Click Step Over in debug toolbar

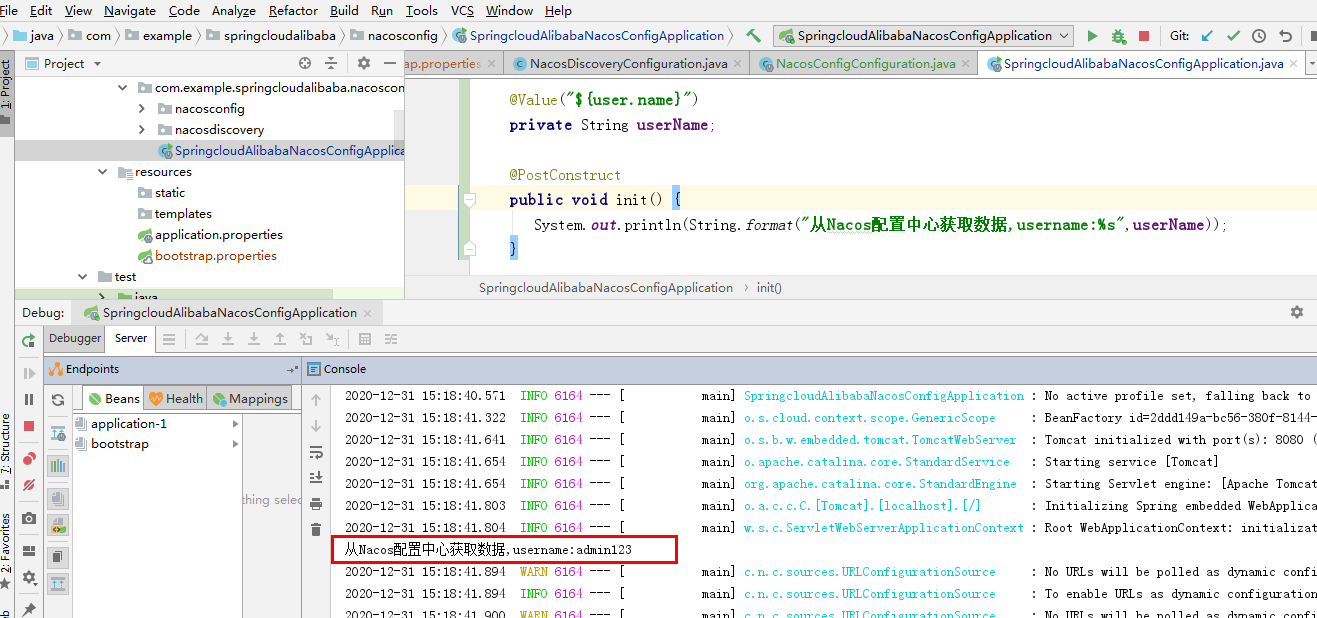click(x=202, y=339)
